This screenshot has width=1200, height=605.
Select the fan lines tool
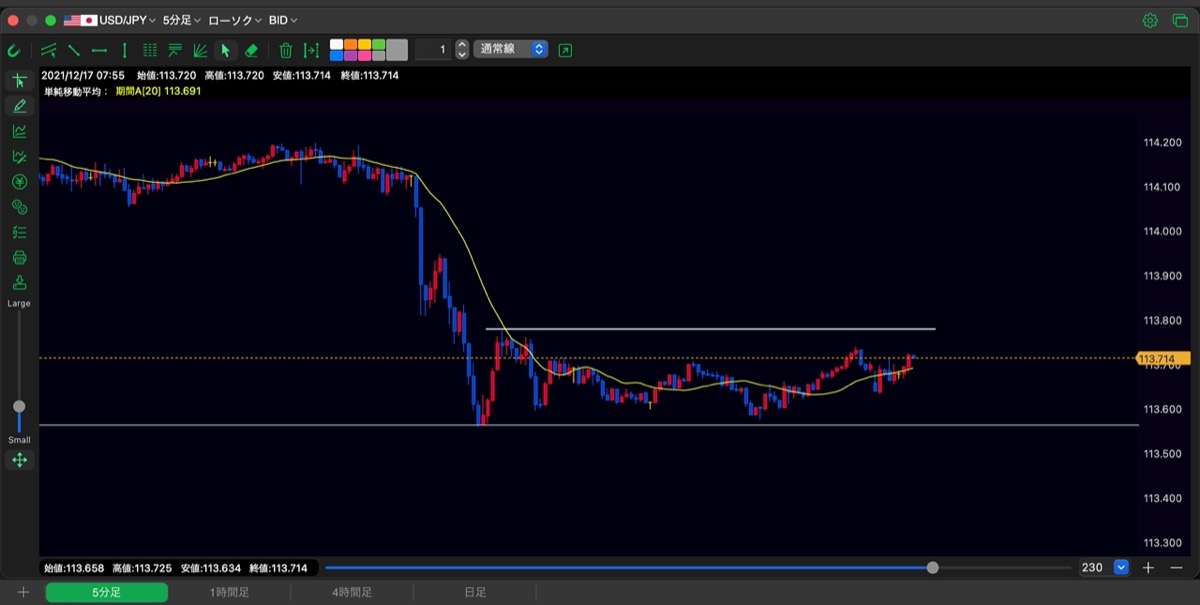(200, 50)
